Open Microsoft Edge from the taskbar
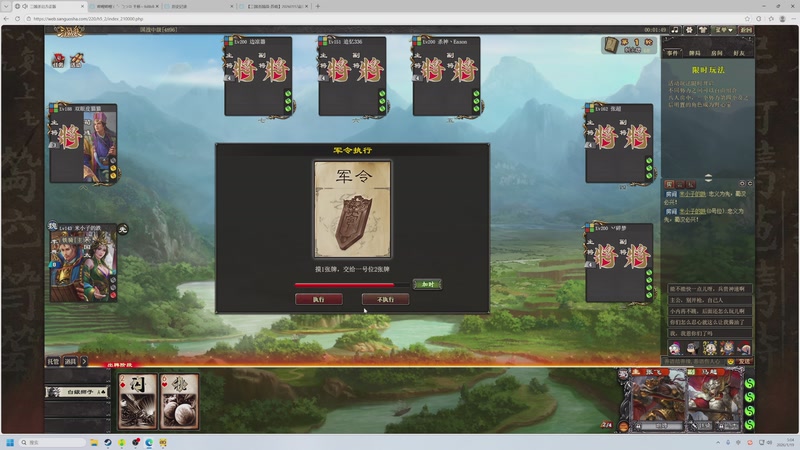 coord(149,442)
